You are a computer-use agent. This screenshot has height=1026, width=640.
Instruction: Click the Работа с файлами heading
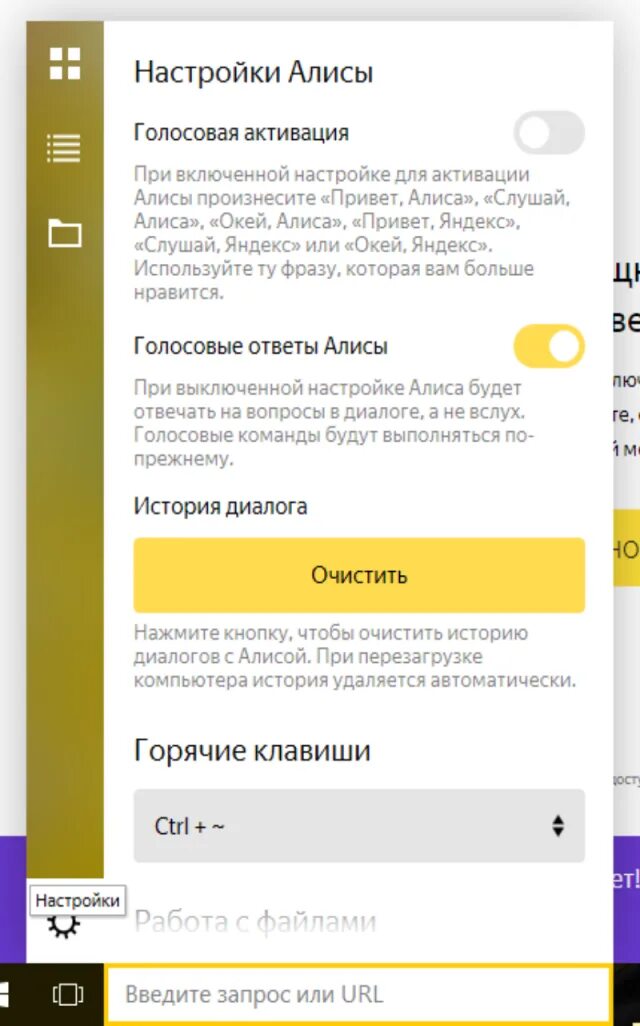(x=255, y=921)
